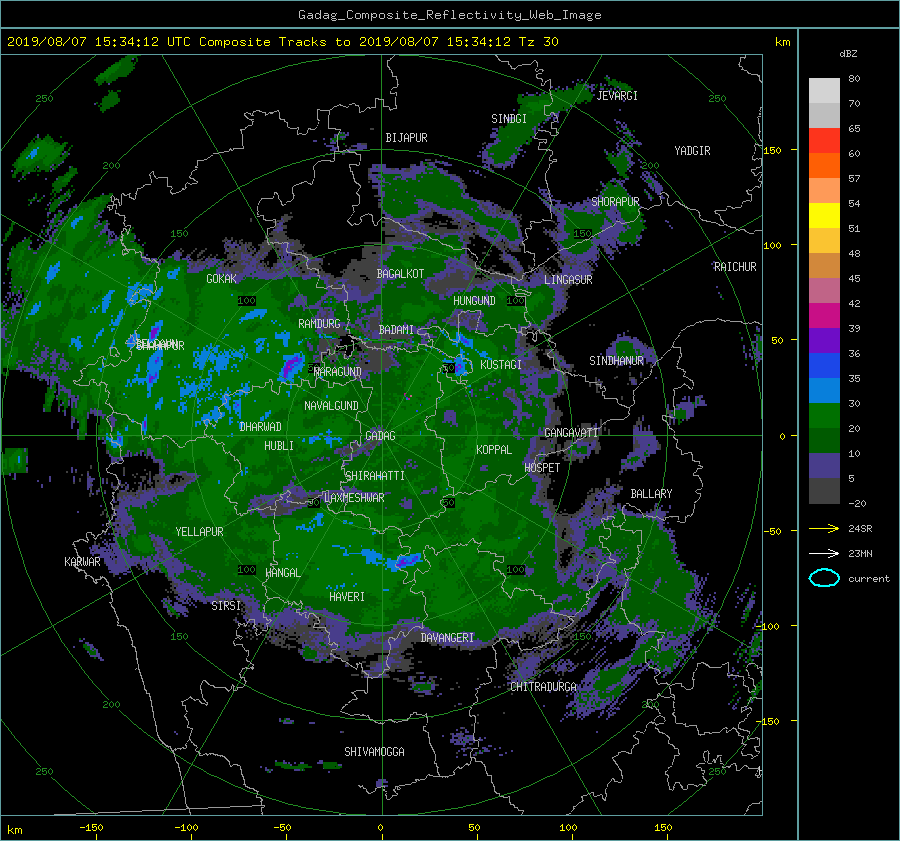This screenshot has width=900, height=841.
Task: Click the DAVANGERI city label
Action: coord(447,638)
